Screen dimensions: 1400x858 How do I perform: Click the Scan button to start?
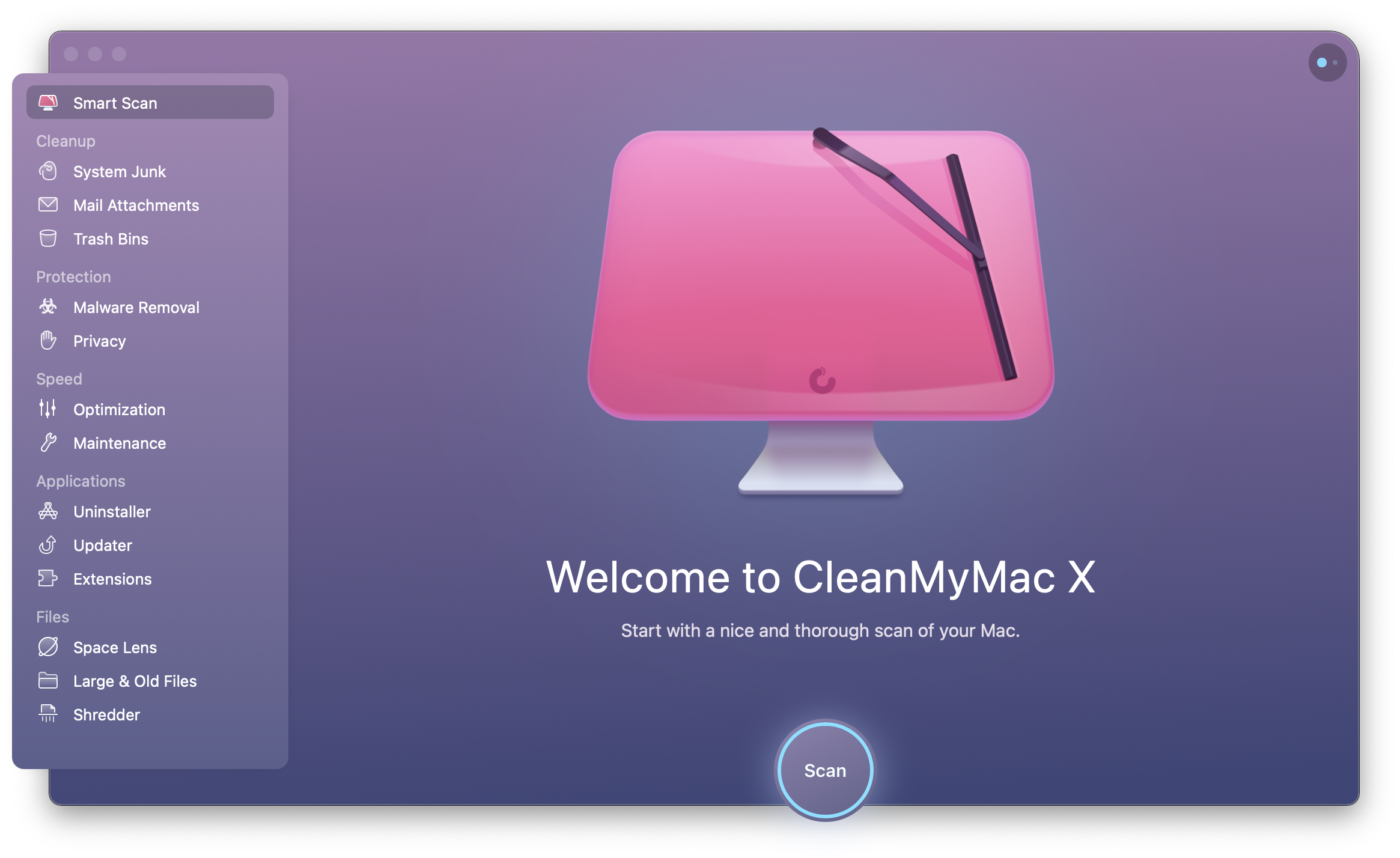coord(826,770)
